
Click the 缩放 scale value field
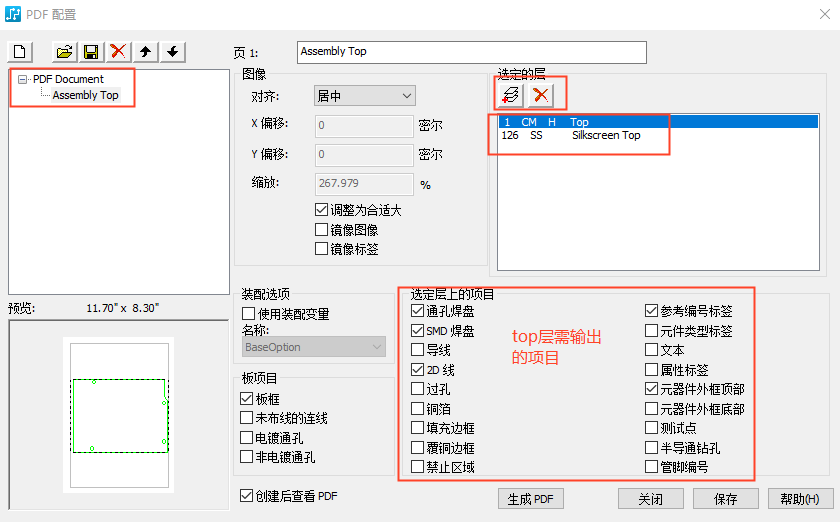[364, 183]
